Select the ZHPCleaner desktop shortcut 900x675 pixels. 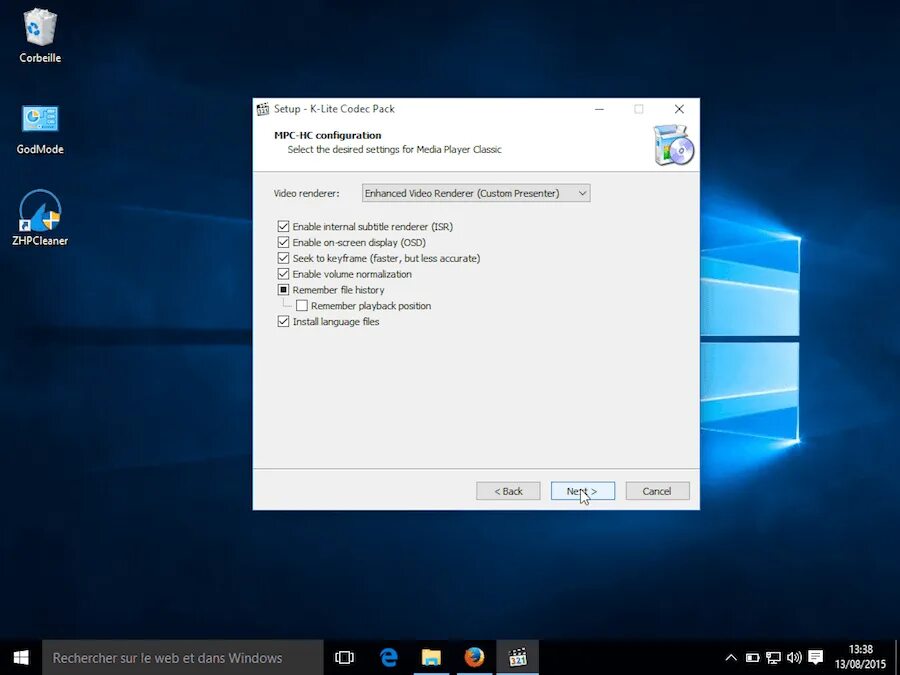pyautogui.click(x=40, y=218)
